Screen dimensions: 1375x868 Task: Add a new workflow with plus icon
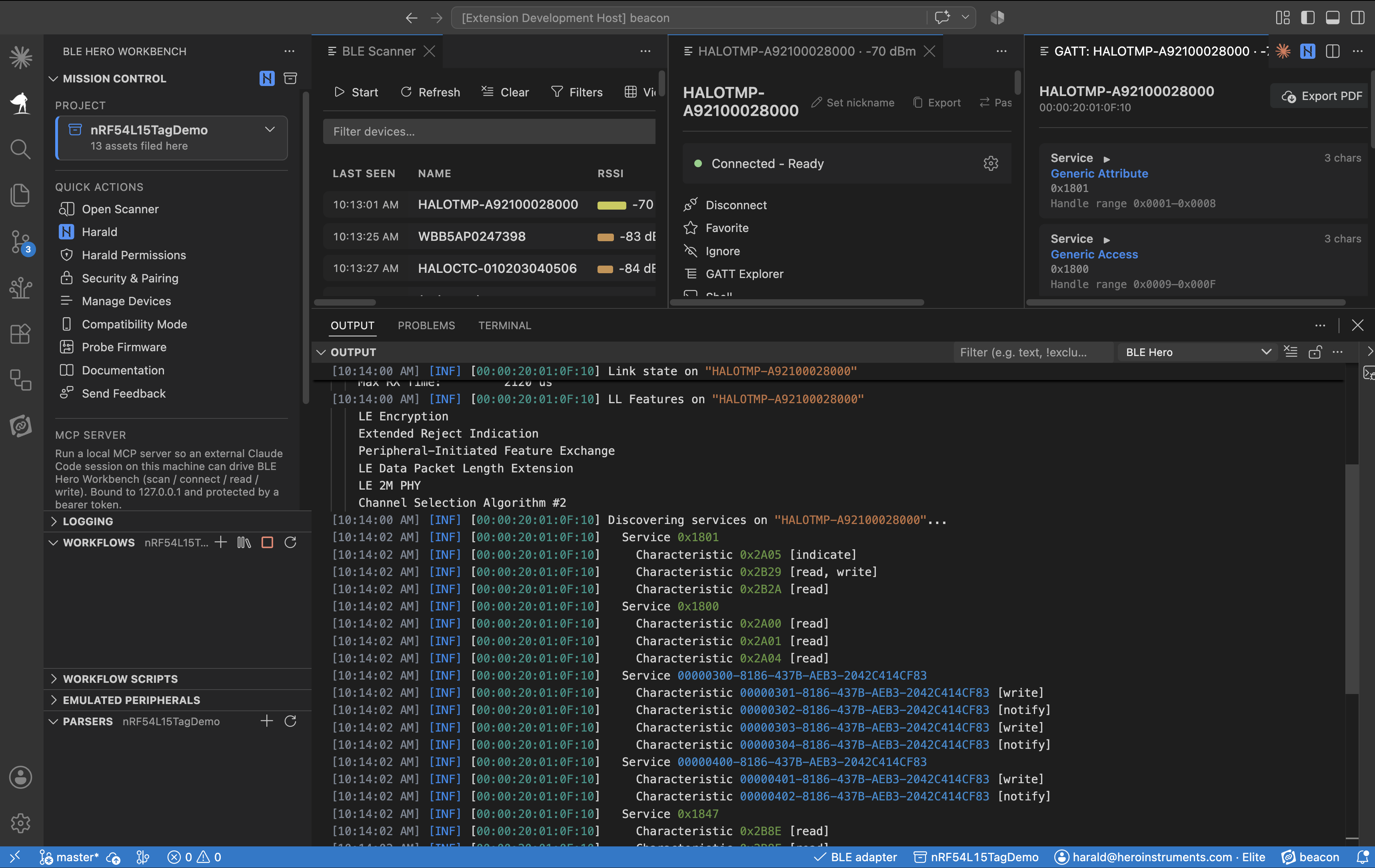click(x=221, y=542)
